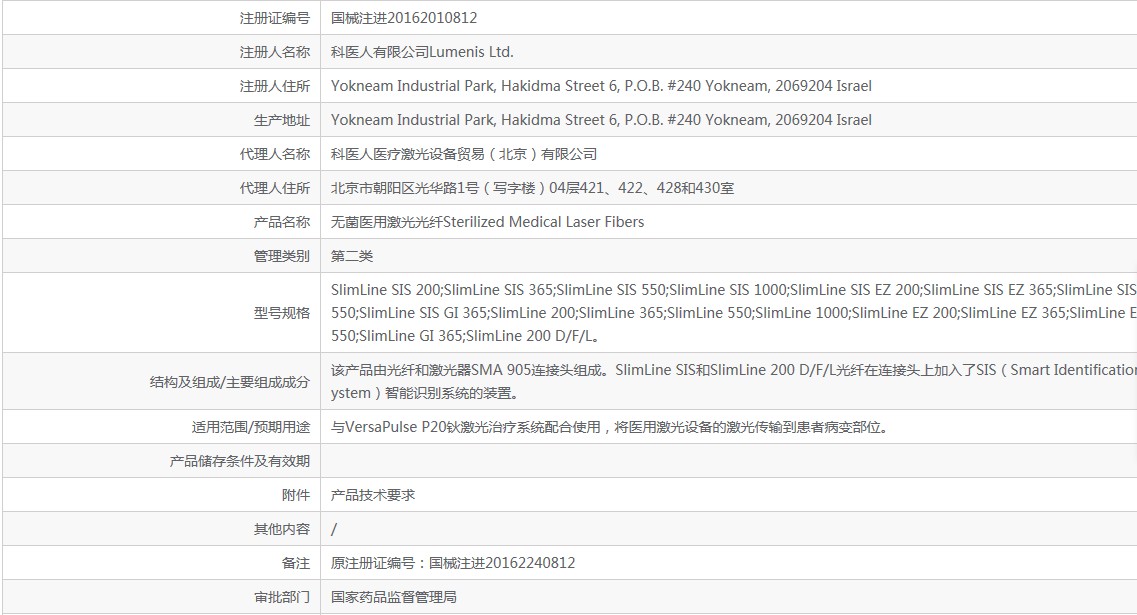Click the 注册人住所 label
This screenshot has width=1137, height=615.
coord(275,86)
